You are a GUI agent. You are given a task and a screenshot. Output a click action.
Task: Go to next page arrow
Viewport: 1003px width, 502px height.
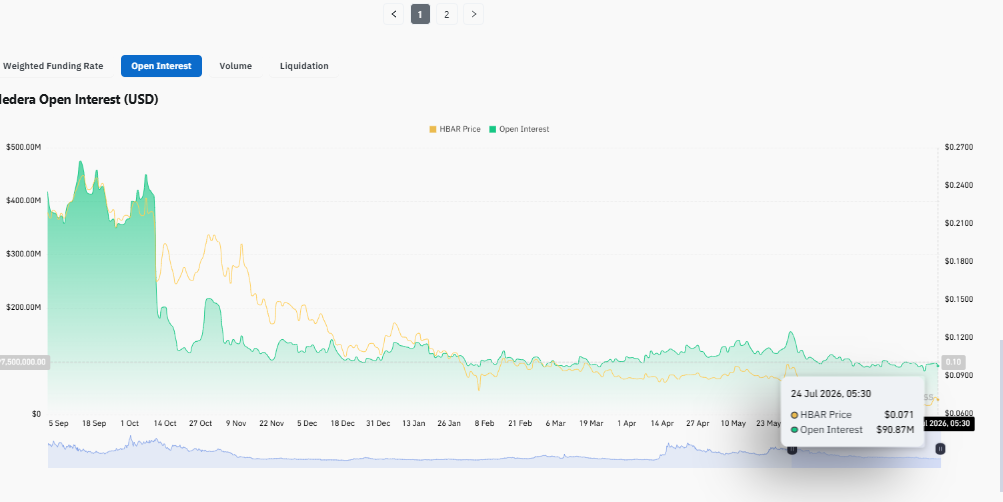(x=473, y=14)
